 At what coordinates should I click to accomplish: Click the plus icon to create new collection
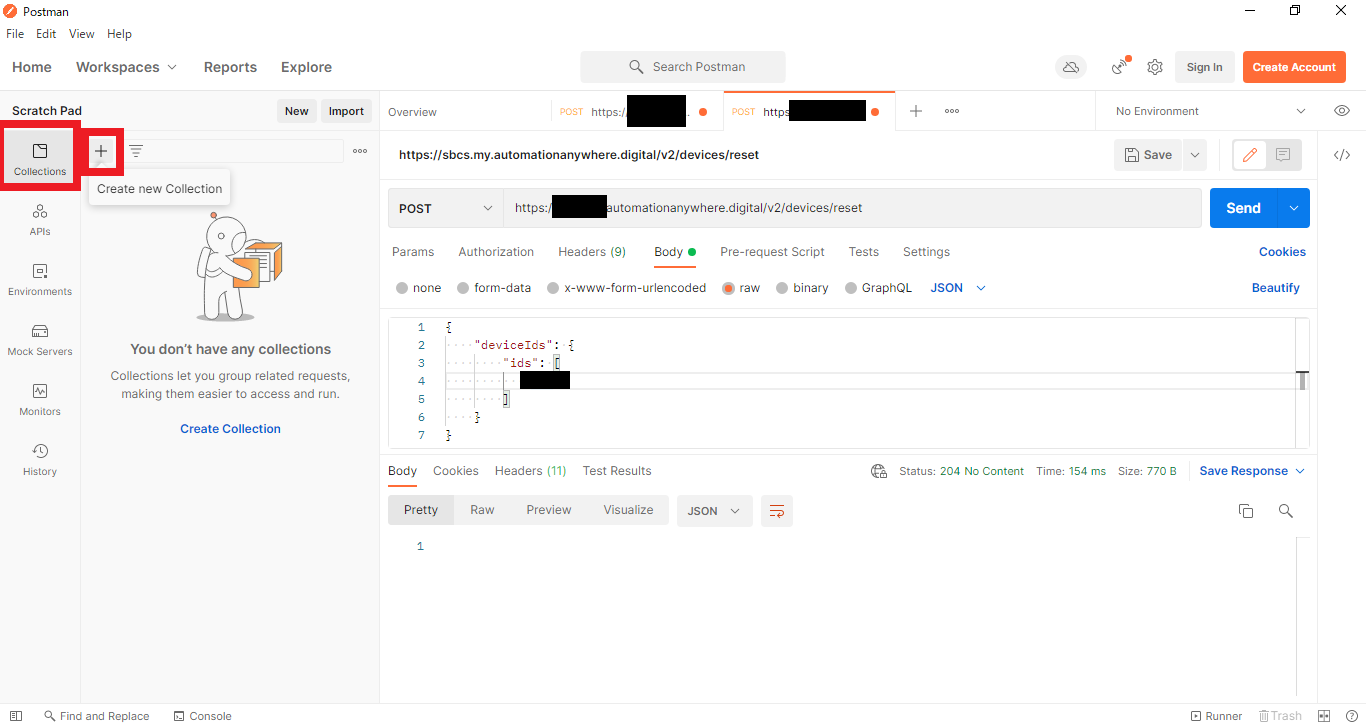(x=101, y=151)
